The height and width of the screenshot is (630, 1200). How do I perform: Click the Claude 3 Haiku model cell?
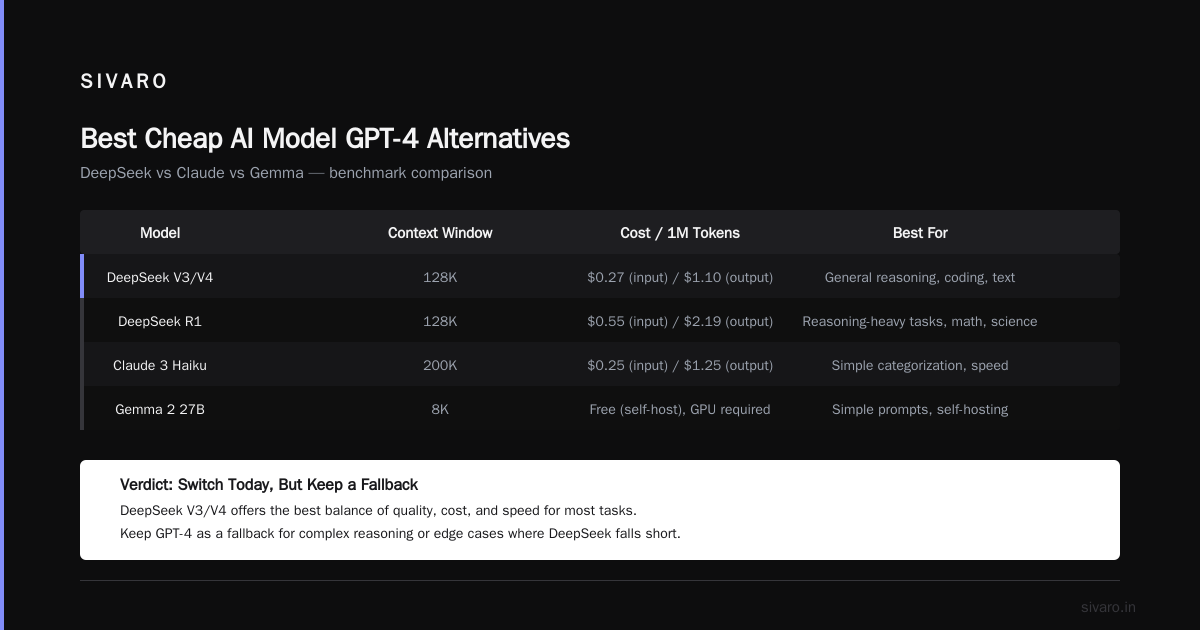click(x=160, y=365)
